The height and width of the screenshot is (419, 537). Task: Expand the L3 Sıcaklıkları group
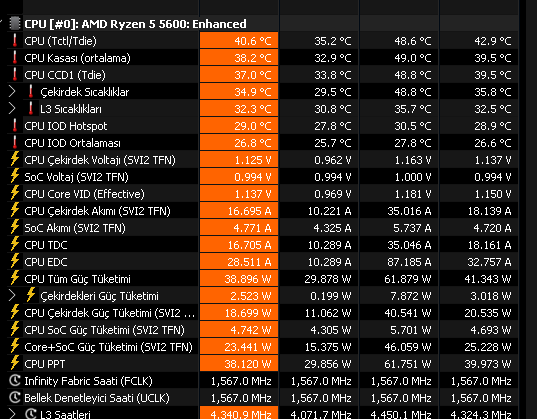coord(12,109)
